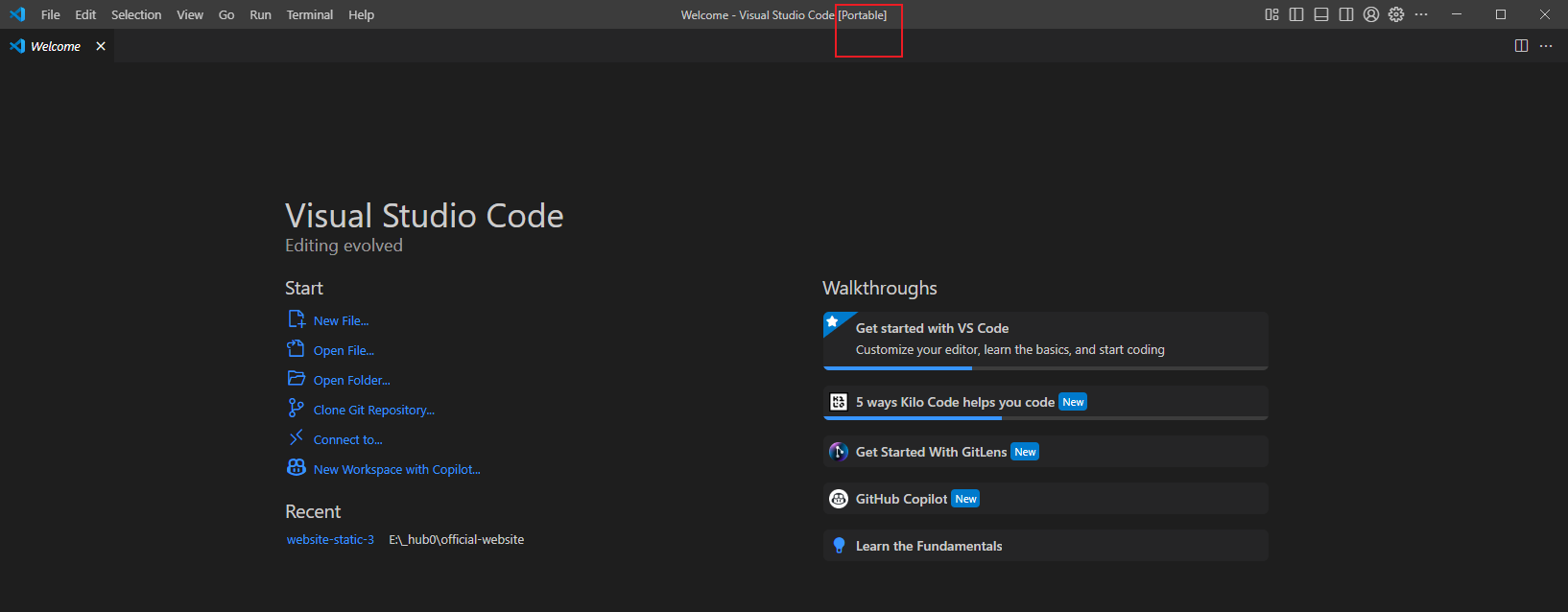Click the GitLens walkthrough icon

(839, 452)
